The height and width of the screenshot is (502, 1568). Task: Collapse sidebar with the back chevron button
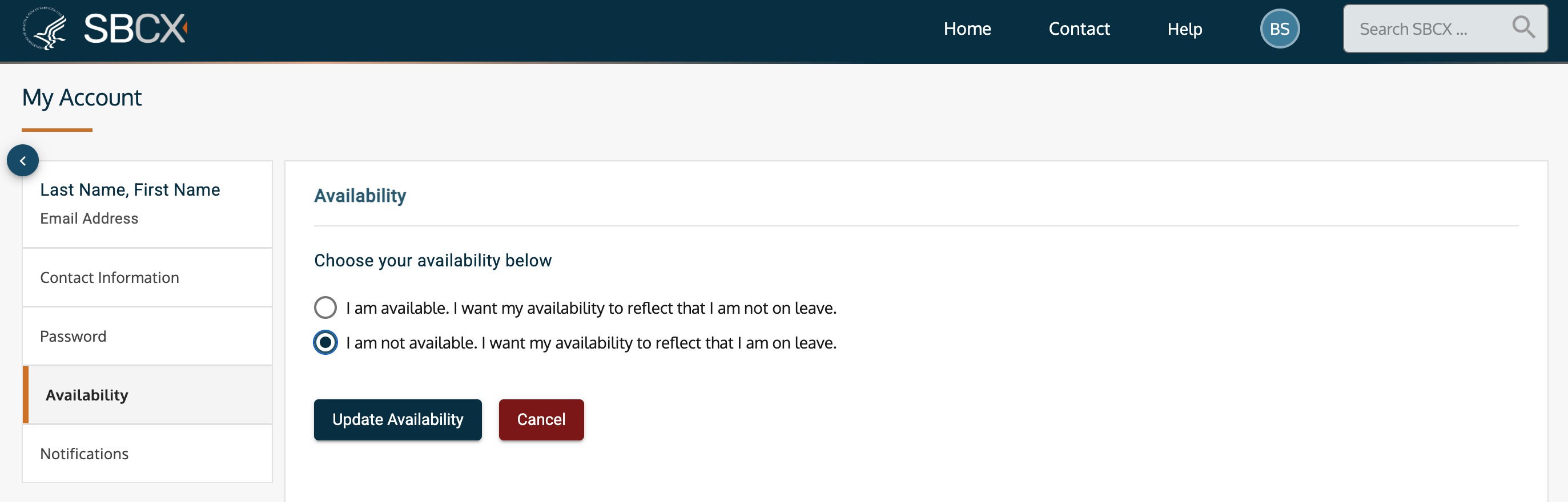[x=22, y=160]
